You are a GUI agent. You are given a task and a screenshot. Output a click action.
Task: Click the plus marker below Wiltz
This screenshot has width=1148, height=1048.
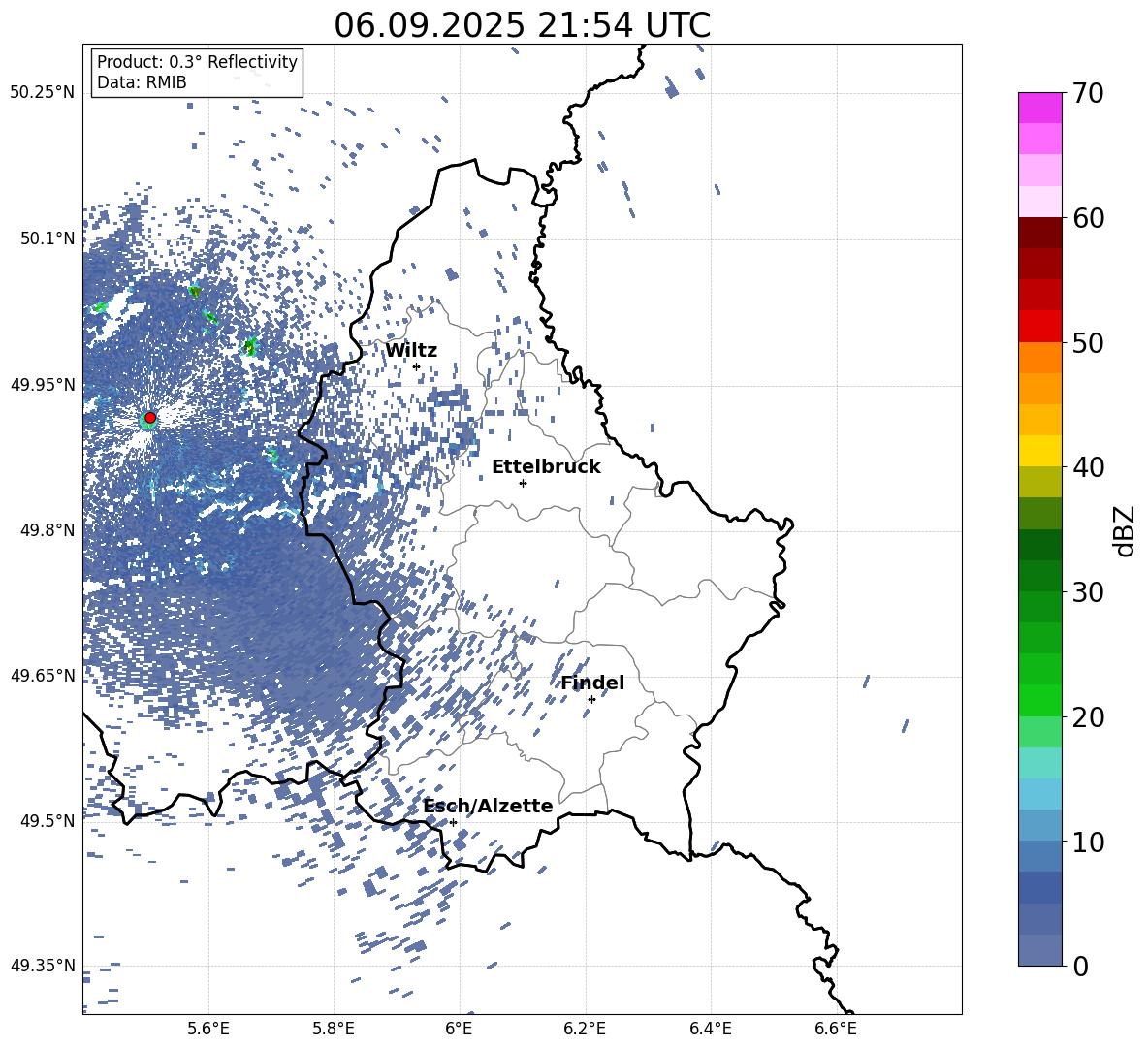tap(417, 367)
